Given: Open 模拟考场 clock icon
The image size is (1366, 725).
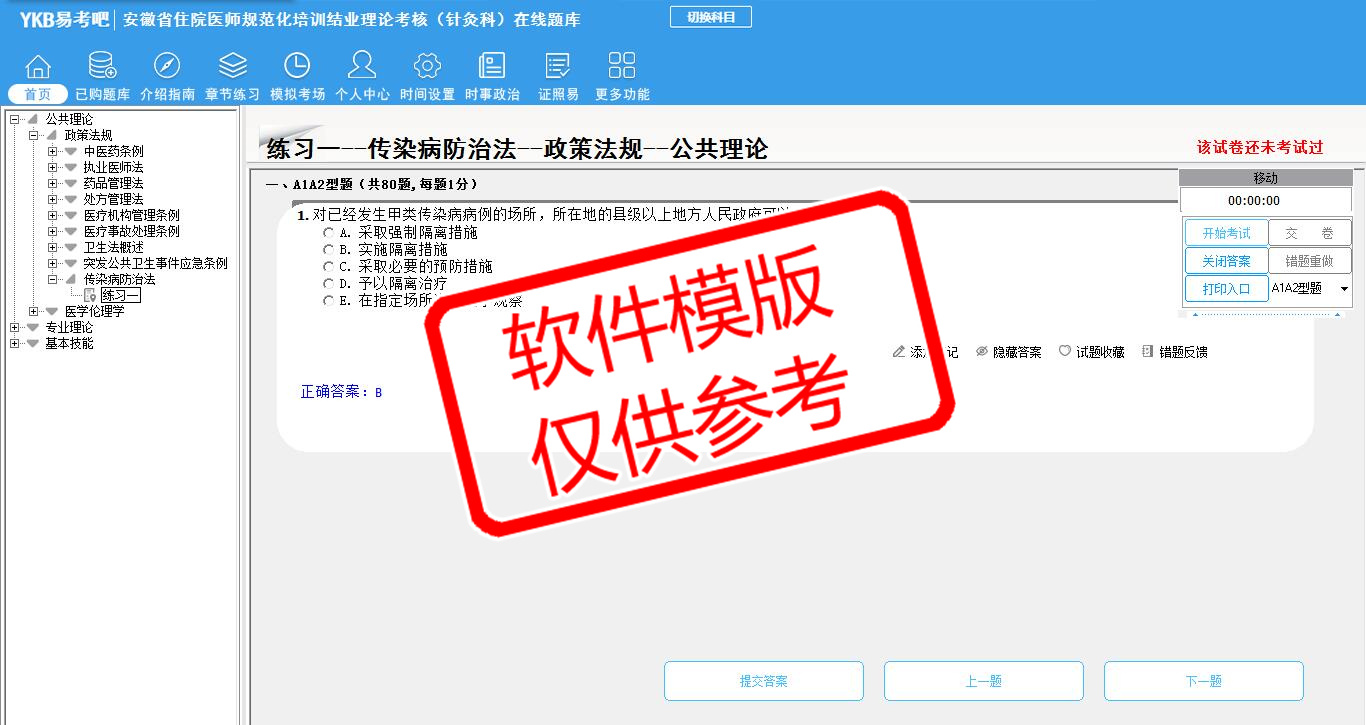Looking at the screenshot, I should coord(297,67).
